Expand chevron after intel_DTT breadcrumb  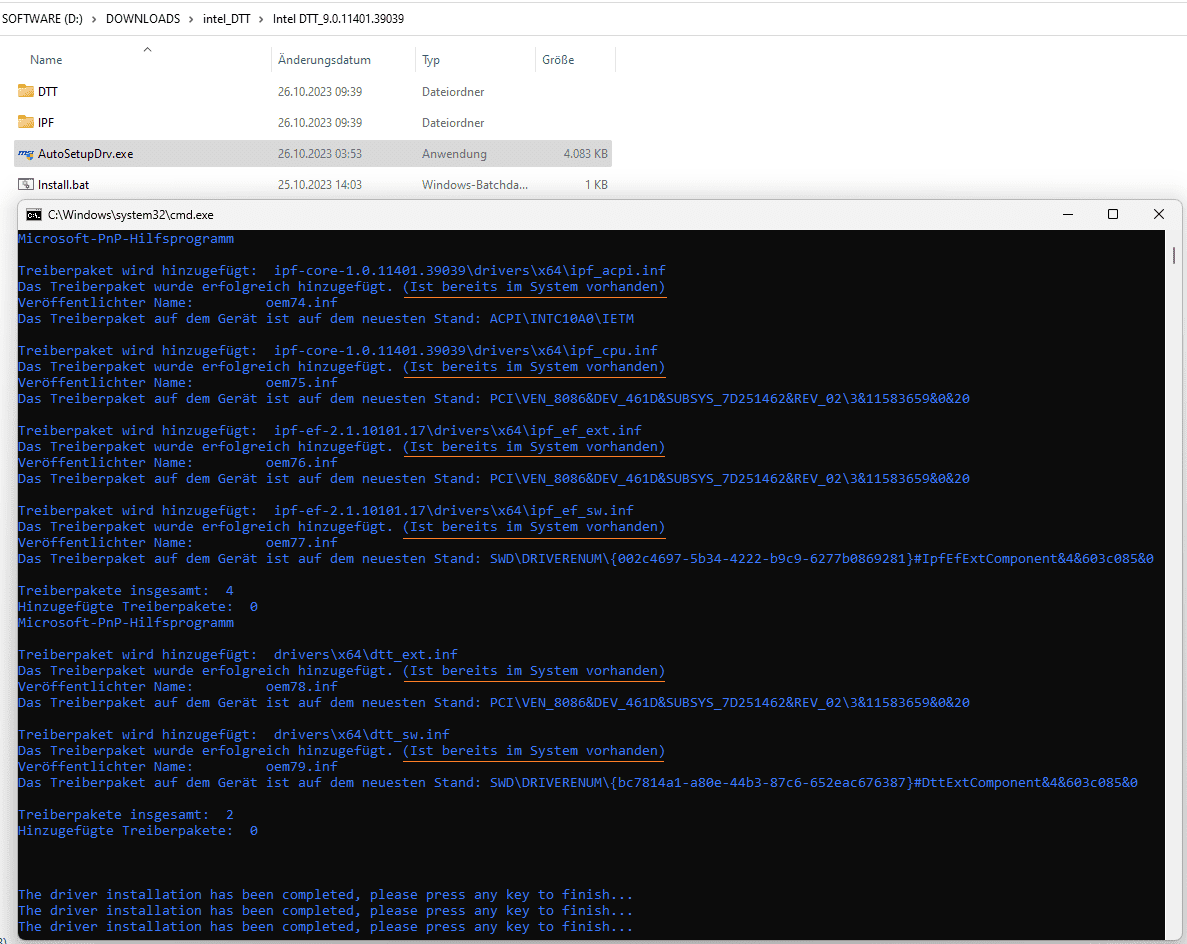[261, 19]
